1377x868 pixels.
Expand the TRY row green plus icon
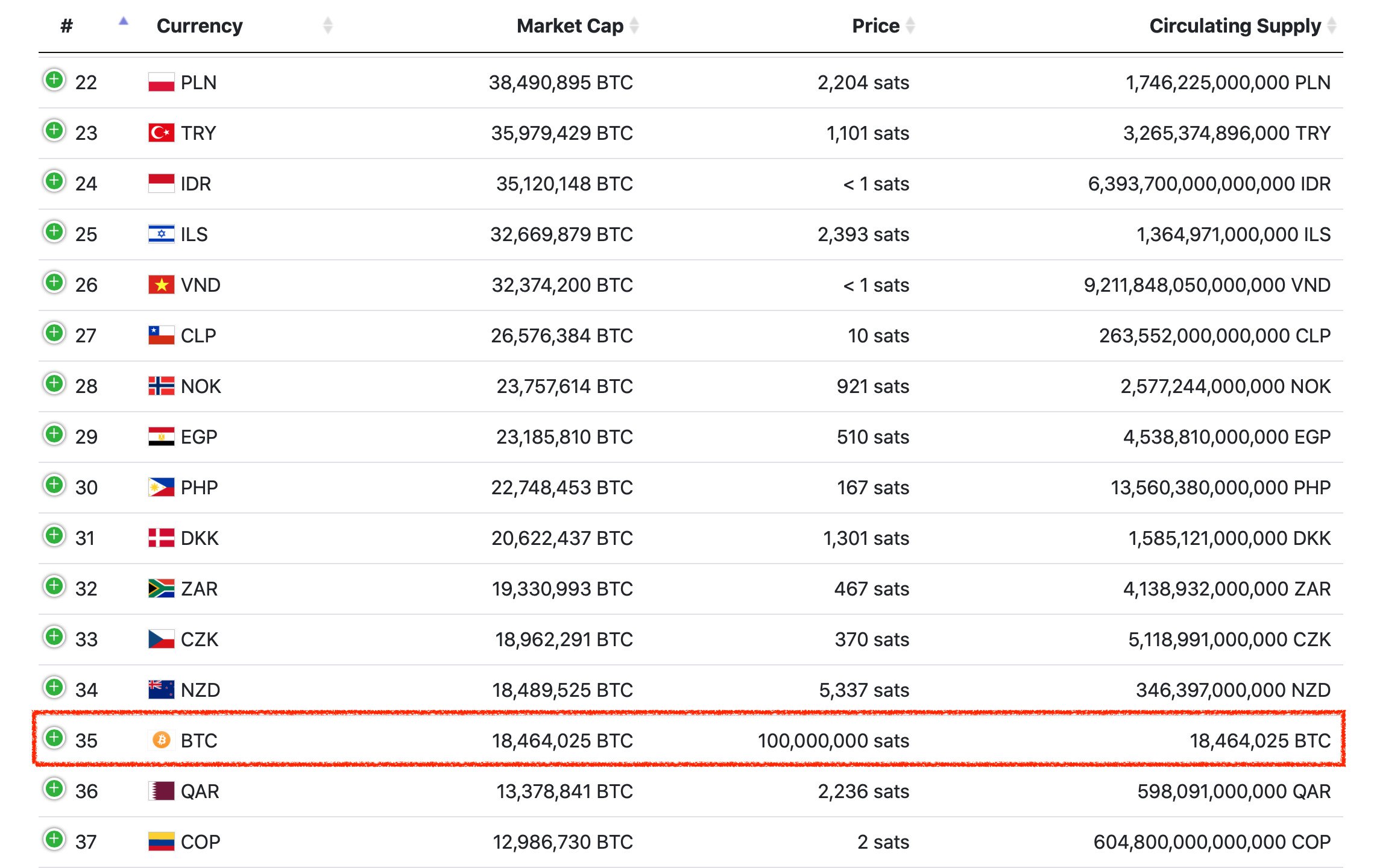(54, 130)
